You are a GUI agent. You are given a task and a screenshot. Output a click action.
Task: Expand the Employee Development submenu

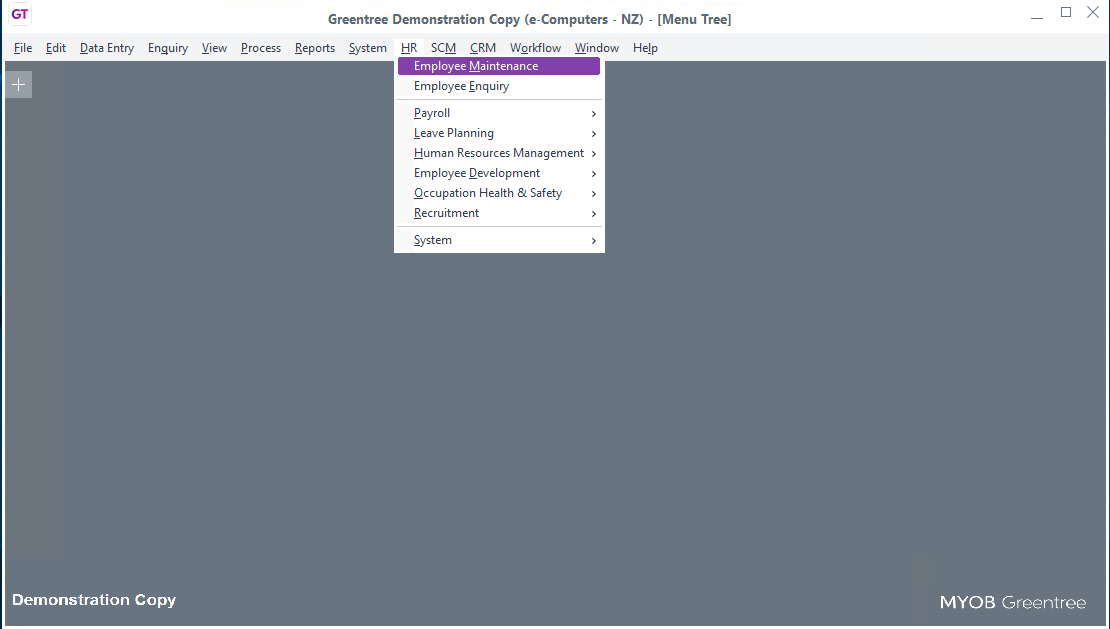click(x=498, y=173)
